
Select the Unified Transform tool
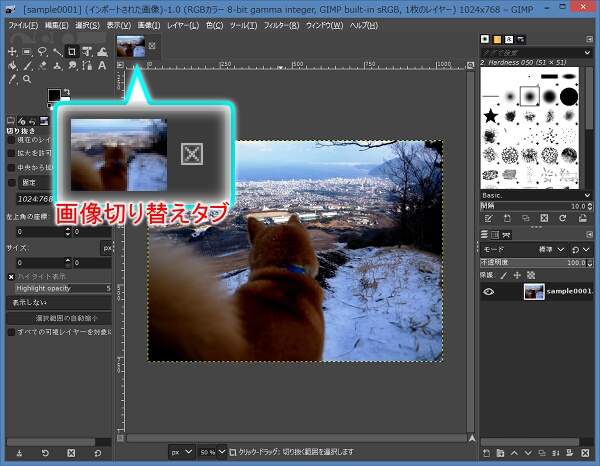87,51
